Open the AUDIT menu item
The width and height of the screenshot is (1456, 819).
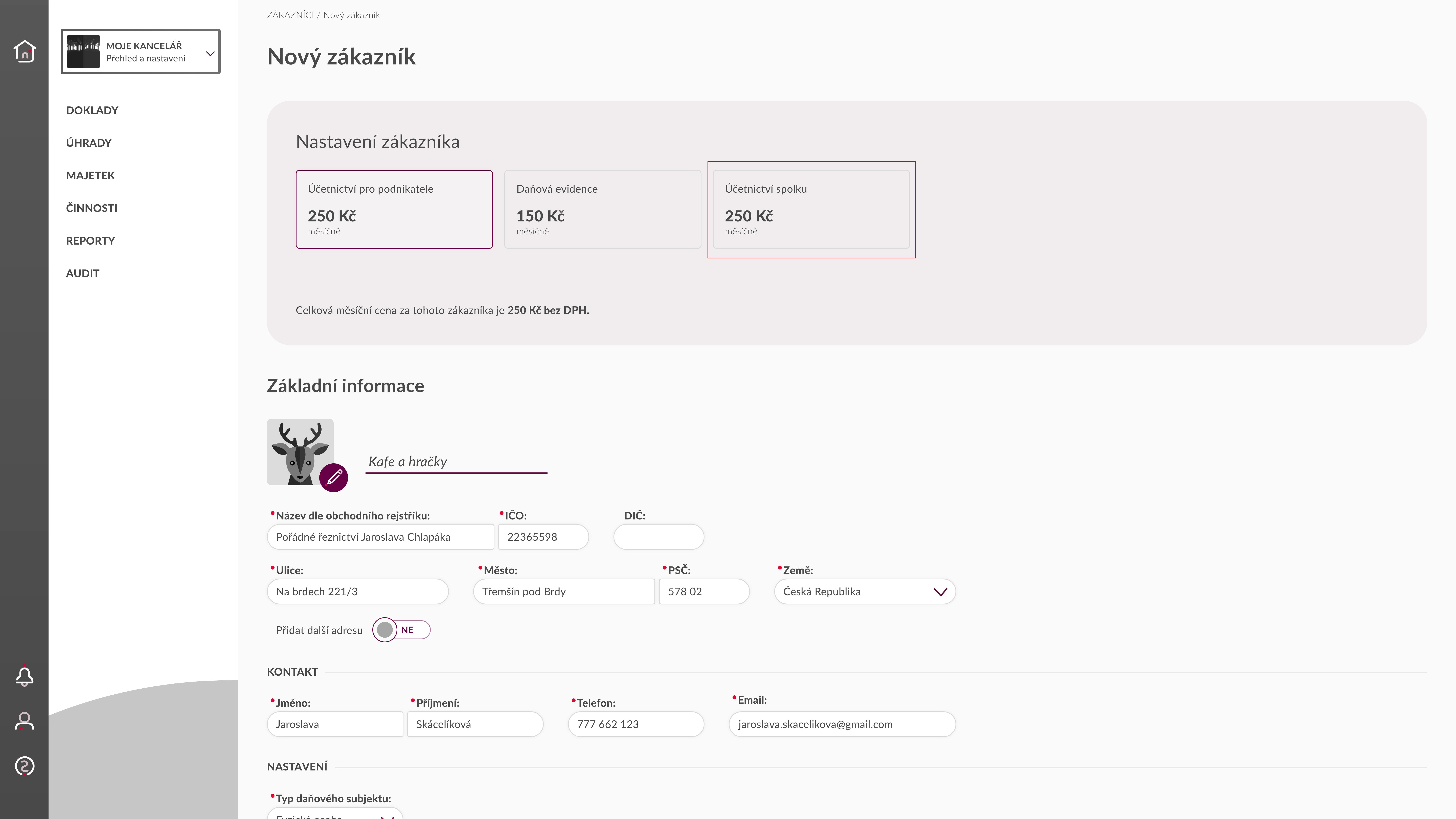(82, 274)
